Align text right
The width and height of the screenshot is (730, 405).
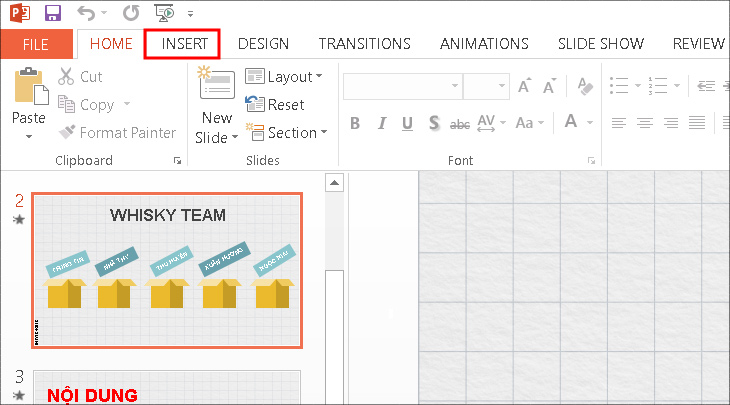click(x=671, y=123)
